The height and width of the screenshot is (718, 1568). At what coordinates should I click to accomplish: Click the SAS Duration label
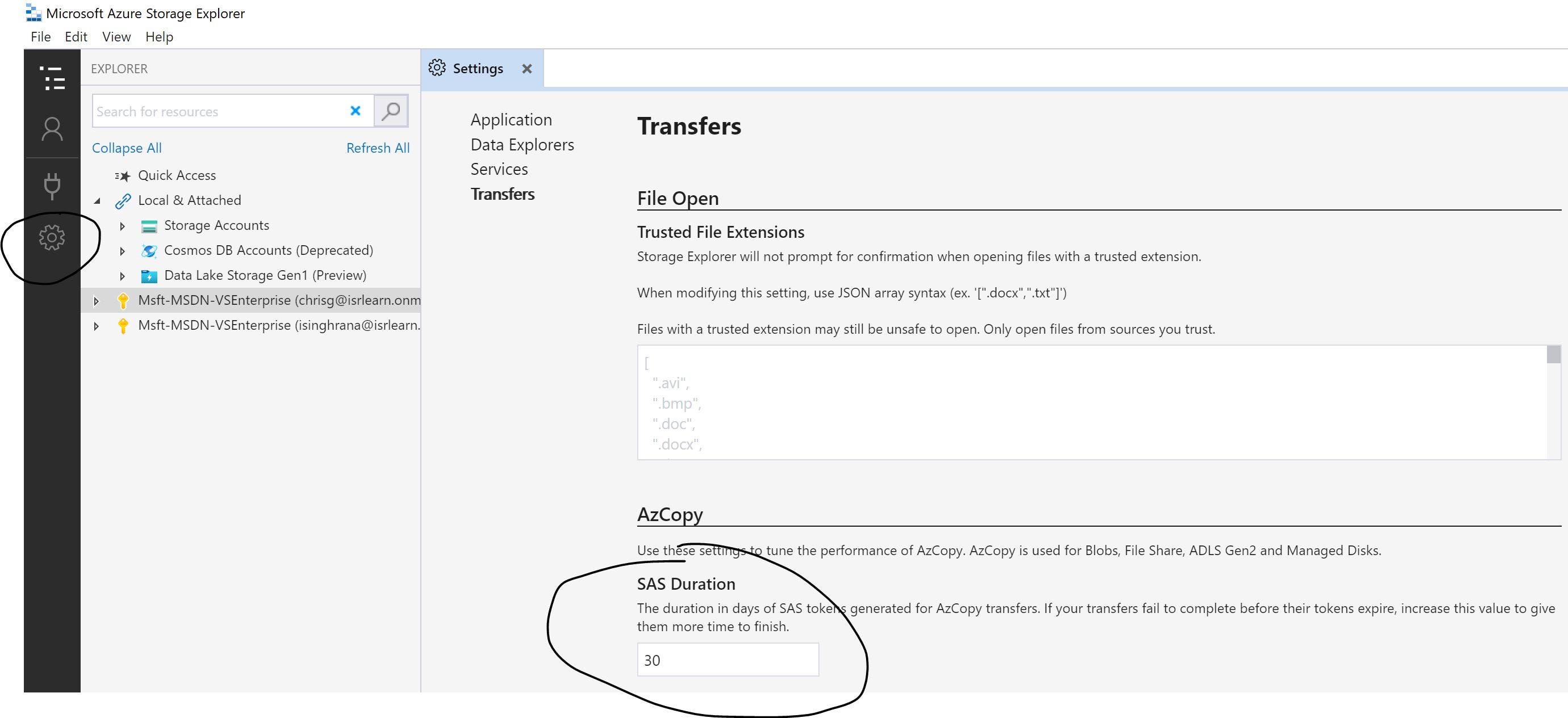[686, 584]
